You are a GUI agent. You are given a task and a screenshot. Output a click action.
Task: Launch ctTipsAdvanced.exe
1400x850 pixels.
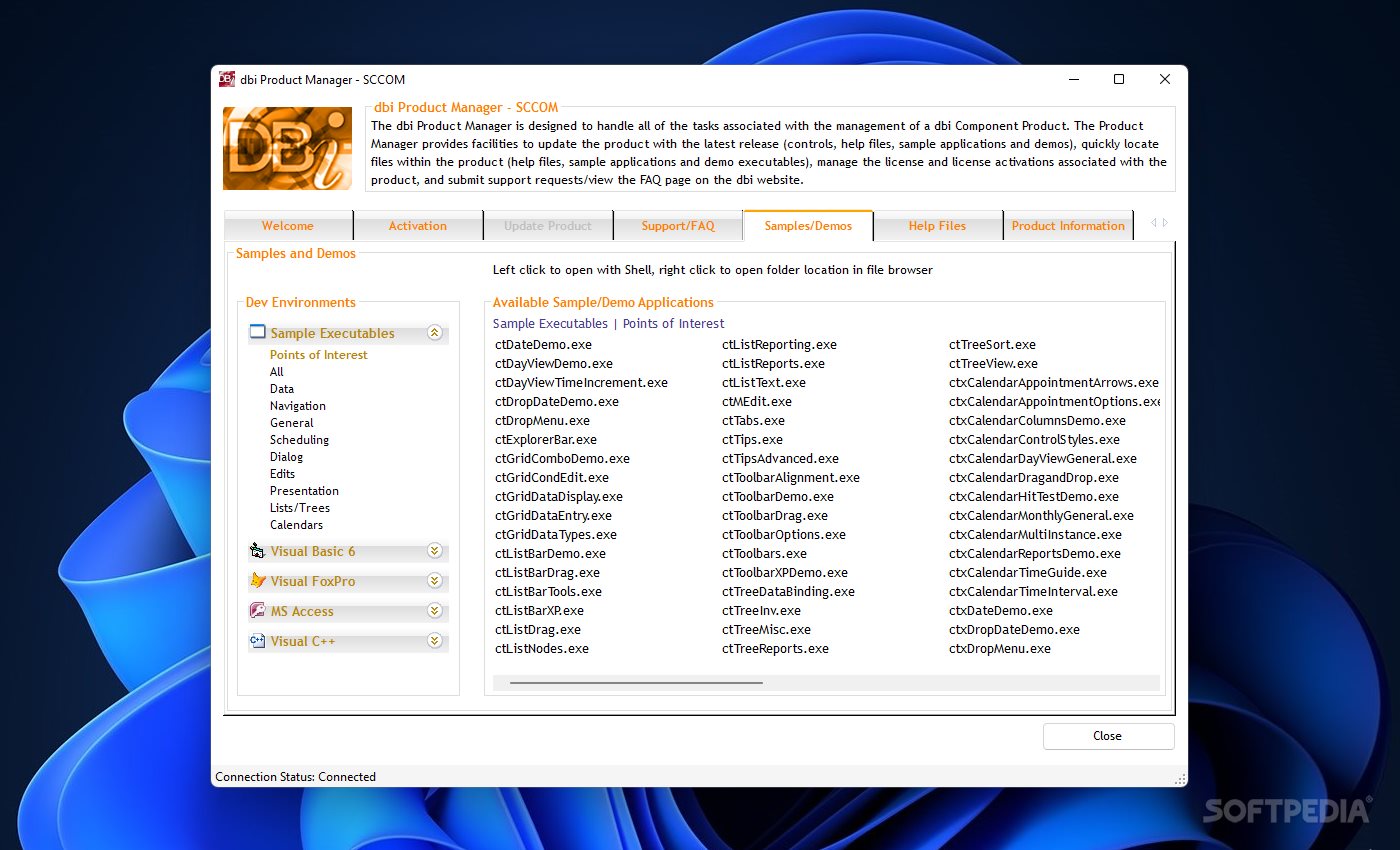[x=780, y=459]
